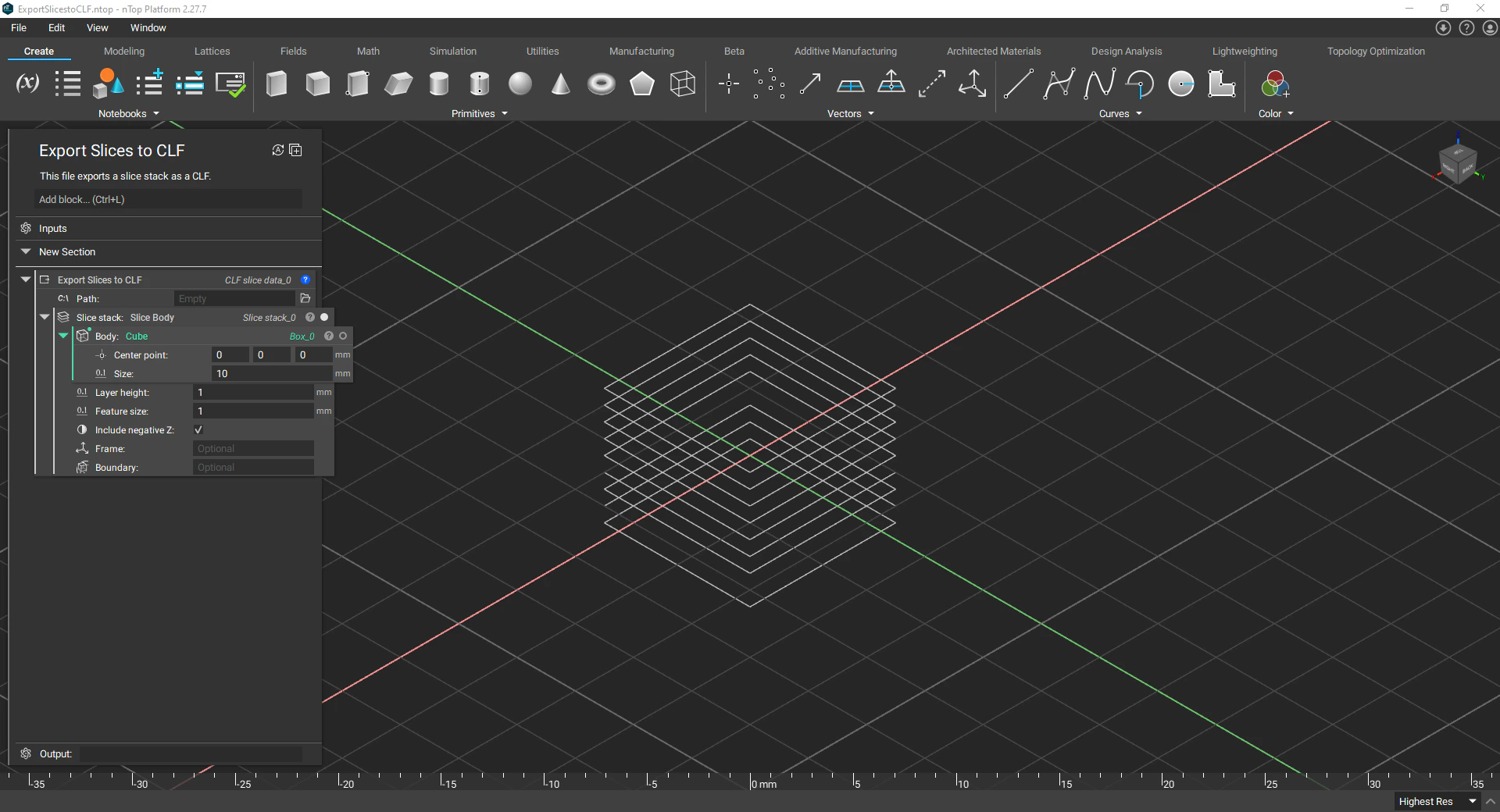Uncheck Include negative Z
This screenshot has width=1500, height=812.
198,430
